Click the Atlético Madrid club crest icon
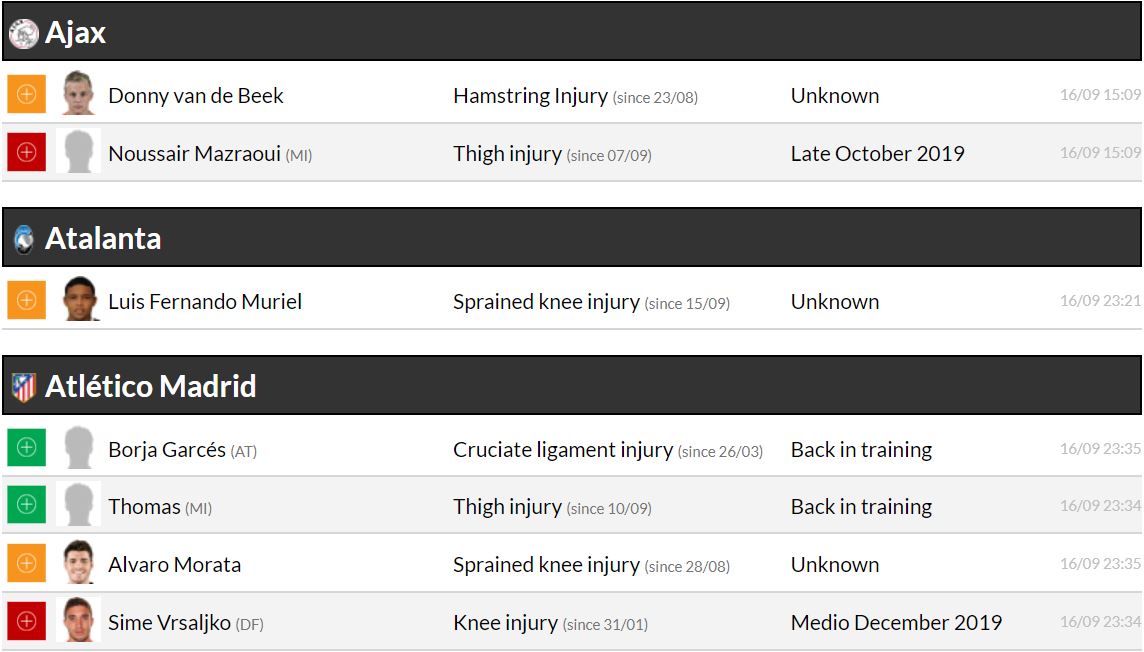The image size is (1144, 652). (x=24, y=387)
